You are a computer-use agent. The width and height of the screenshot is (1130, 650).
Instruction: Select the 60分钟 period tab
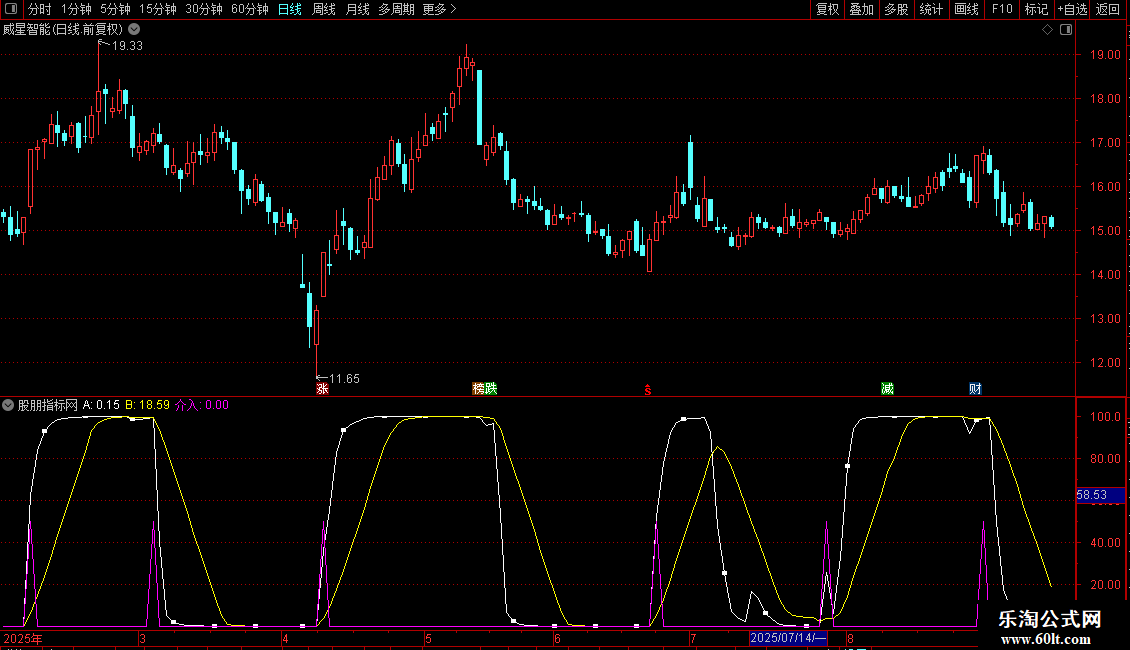point(249,9)
